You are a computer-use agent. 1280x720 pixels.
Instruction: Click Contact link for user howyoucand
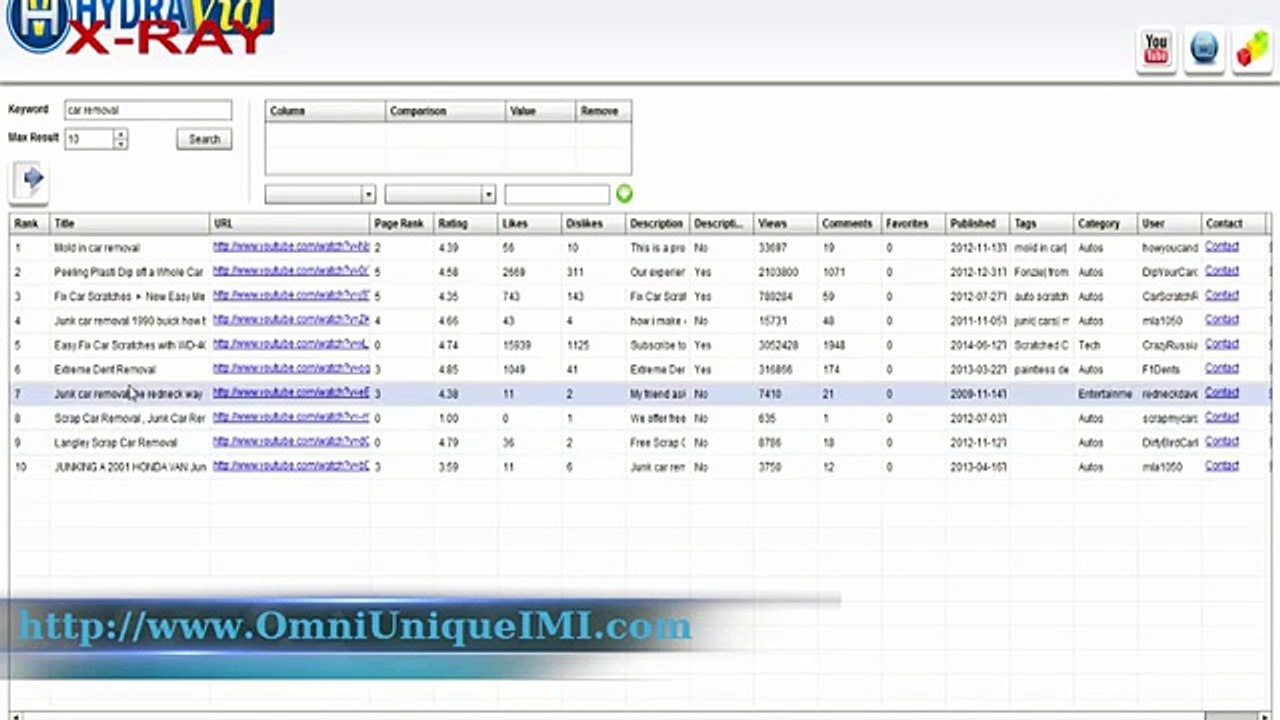(x=1222, y=246)
